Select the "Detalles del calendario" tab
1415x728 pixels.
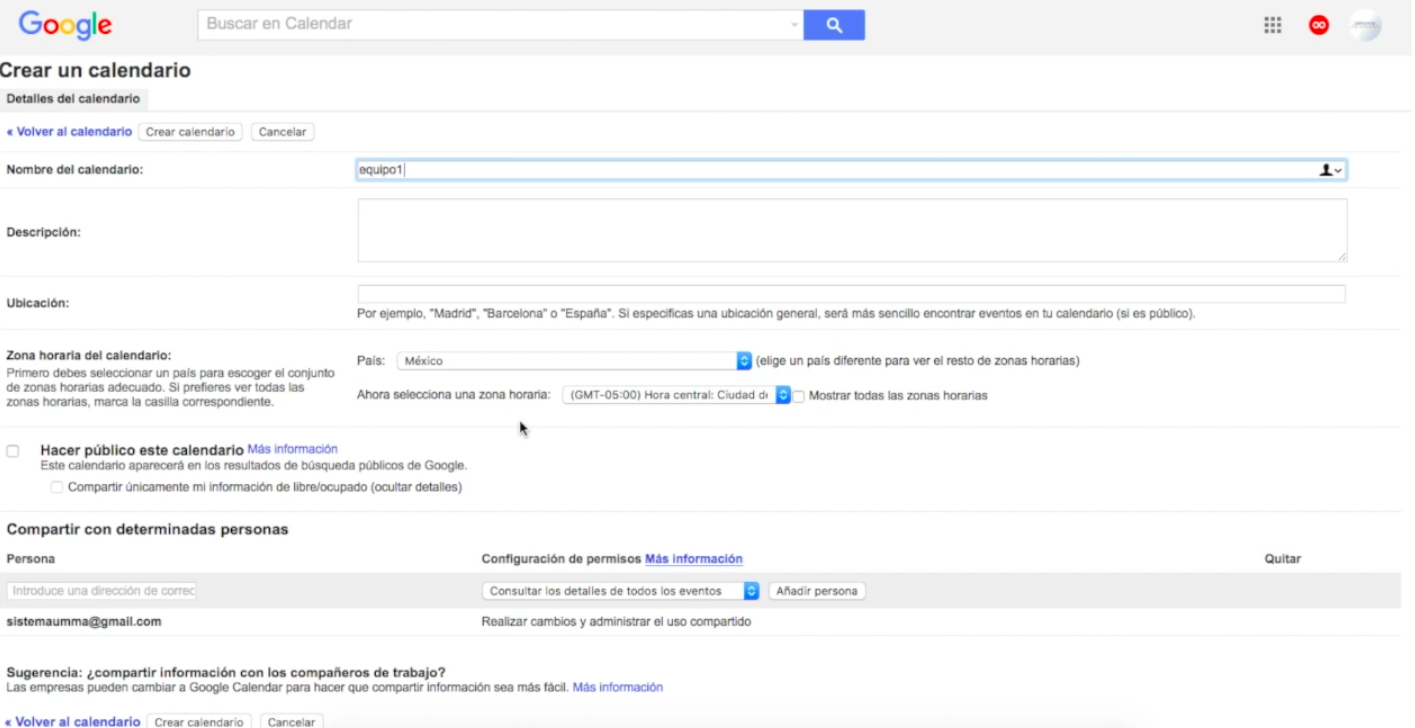pyautogui.click(x=73, y=99)
